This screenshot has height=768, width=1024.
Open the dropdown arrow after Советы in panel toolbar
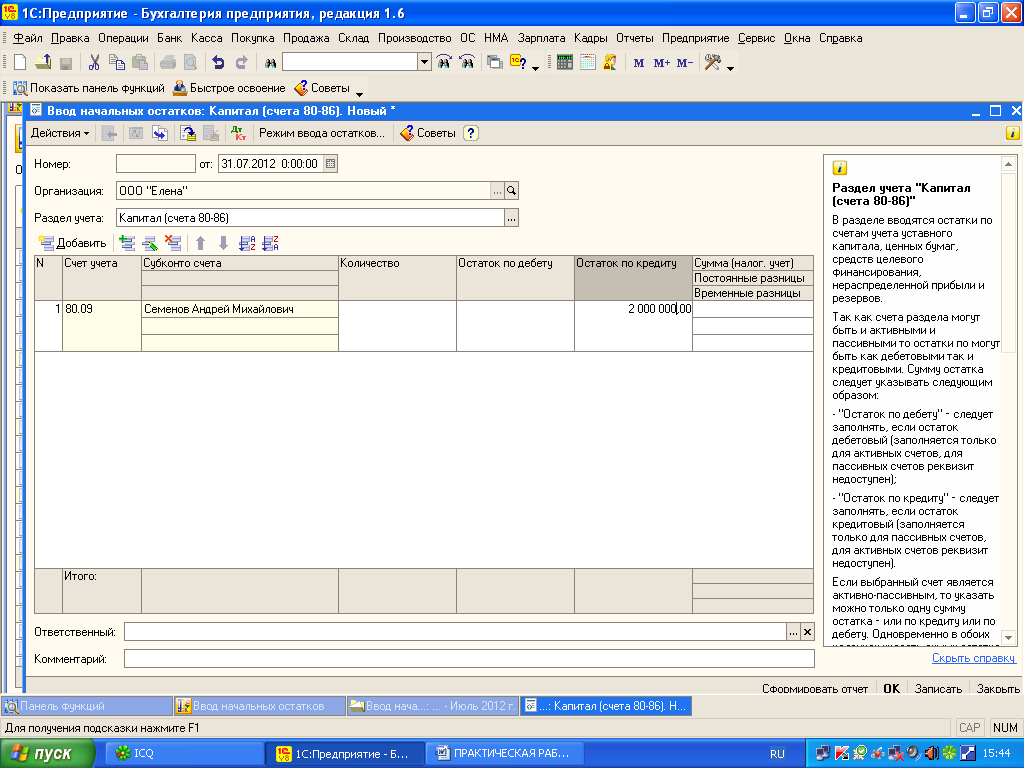[x=359, y=93]
